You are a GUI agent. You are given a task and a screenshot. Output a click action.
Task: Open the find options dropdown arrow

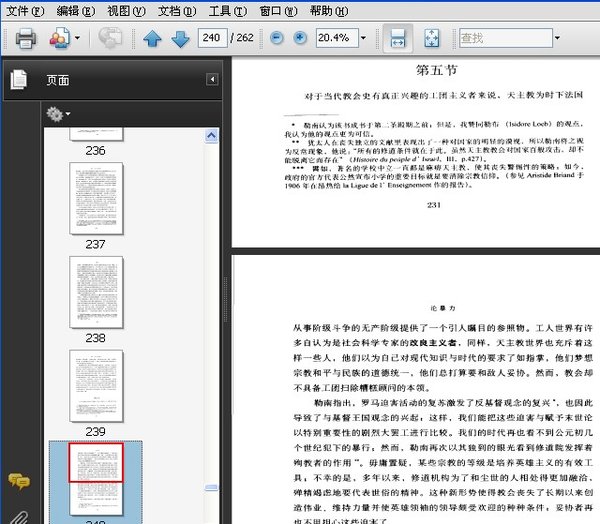tap(557, 38)
